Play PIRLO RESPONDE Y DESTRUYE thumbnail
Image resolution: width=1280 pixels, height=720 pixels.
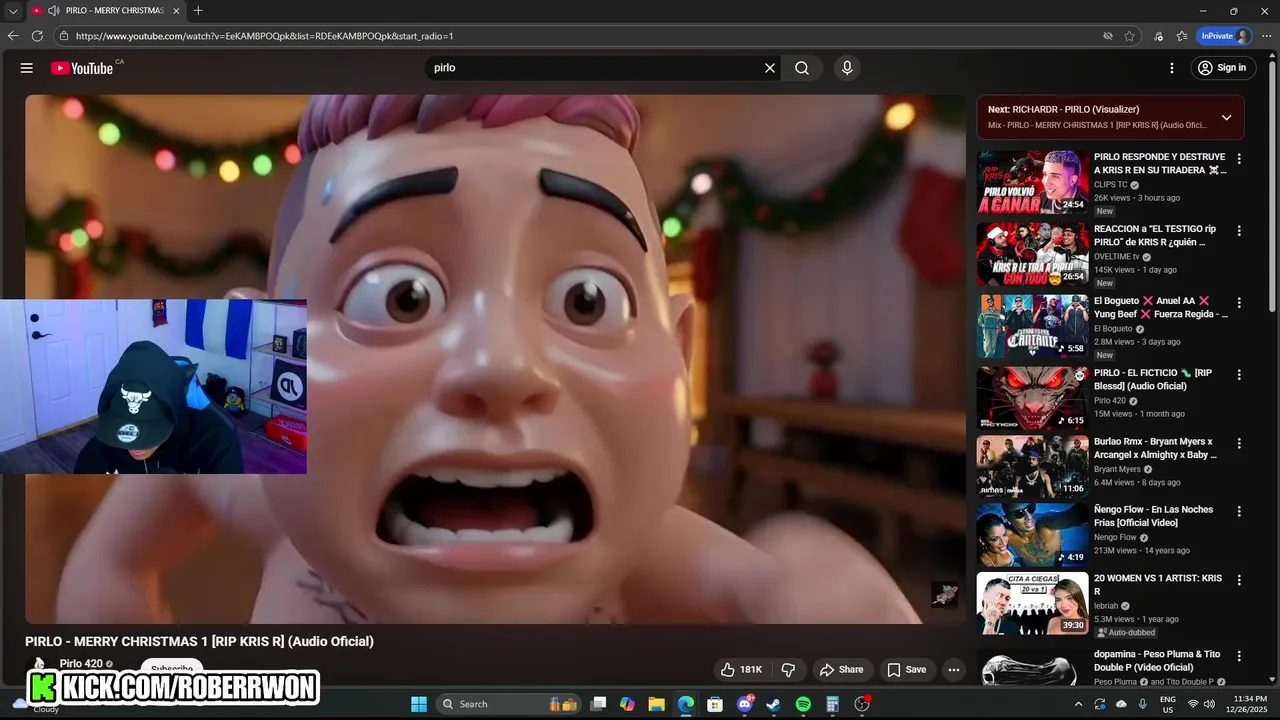(1032, 182)
